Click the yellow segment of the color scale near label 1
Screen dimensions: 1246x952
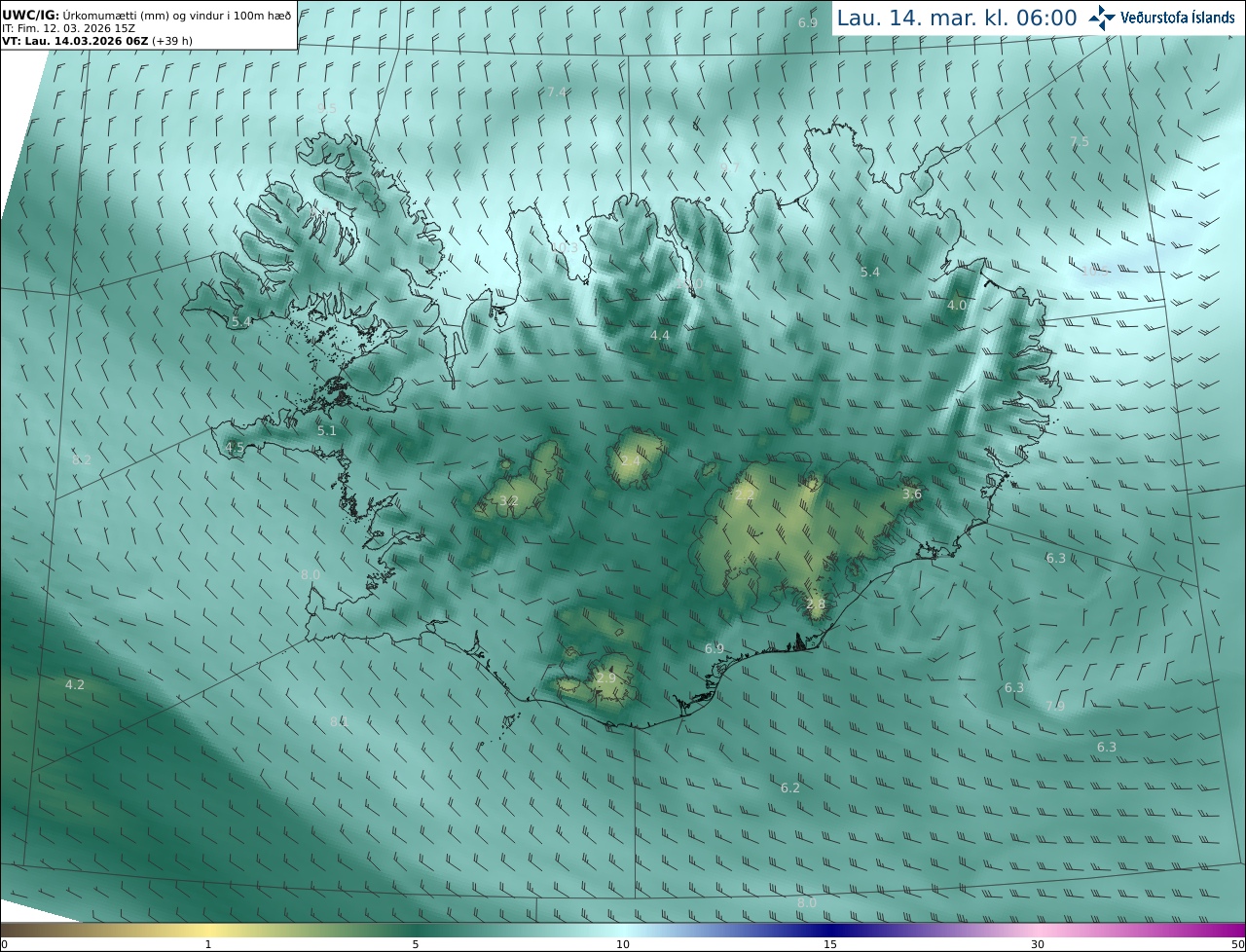pos(208,930)
